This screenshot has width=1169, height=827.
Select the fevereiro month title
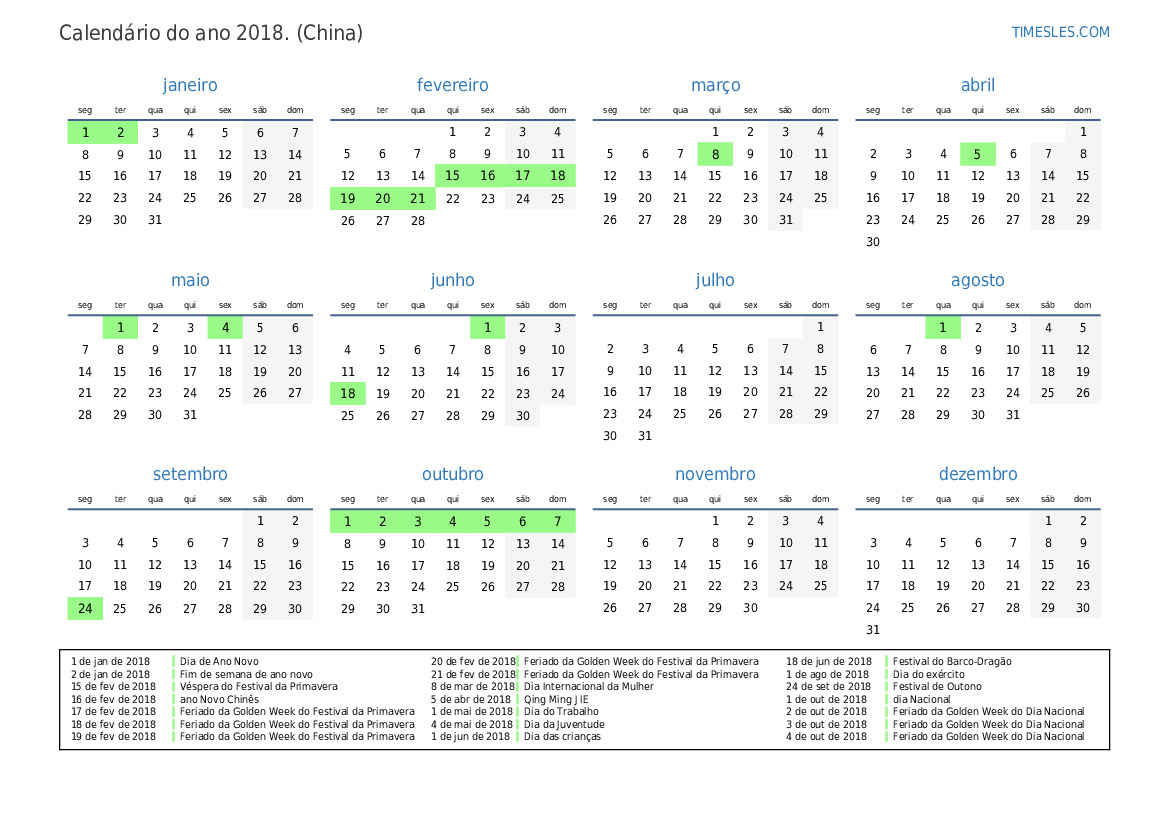pyautogui.click(x=452, y=86)
